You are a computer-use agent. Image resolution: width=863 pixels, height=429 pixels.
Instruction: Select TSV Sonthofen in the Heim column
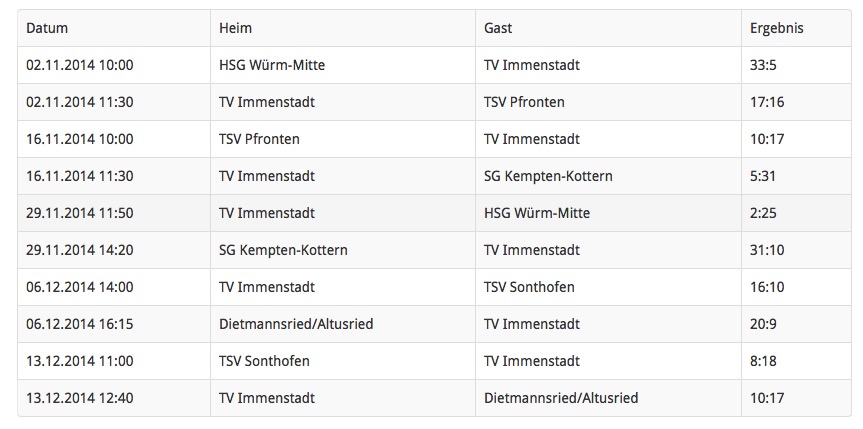[264, 361]
